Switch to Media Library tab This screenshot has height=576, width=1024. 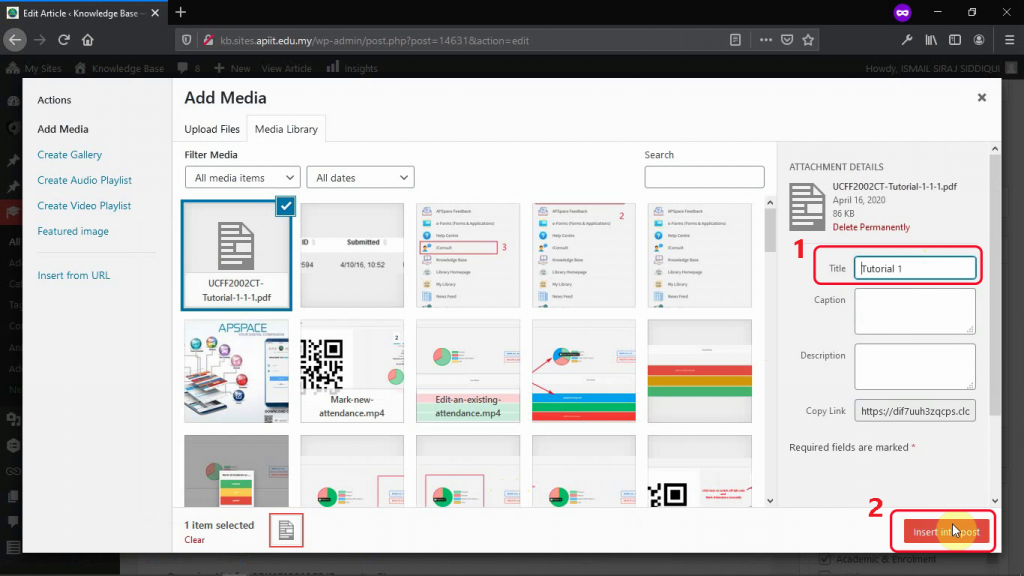click(x=286, y=129)
